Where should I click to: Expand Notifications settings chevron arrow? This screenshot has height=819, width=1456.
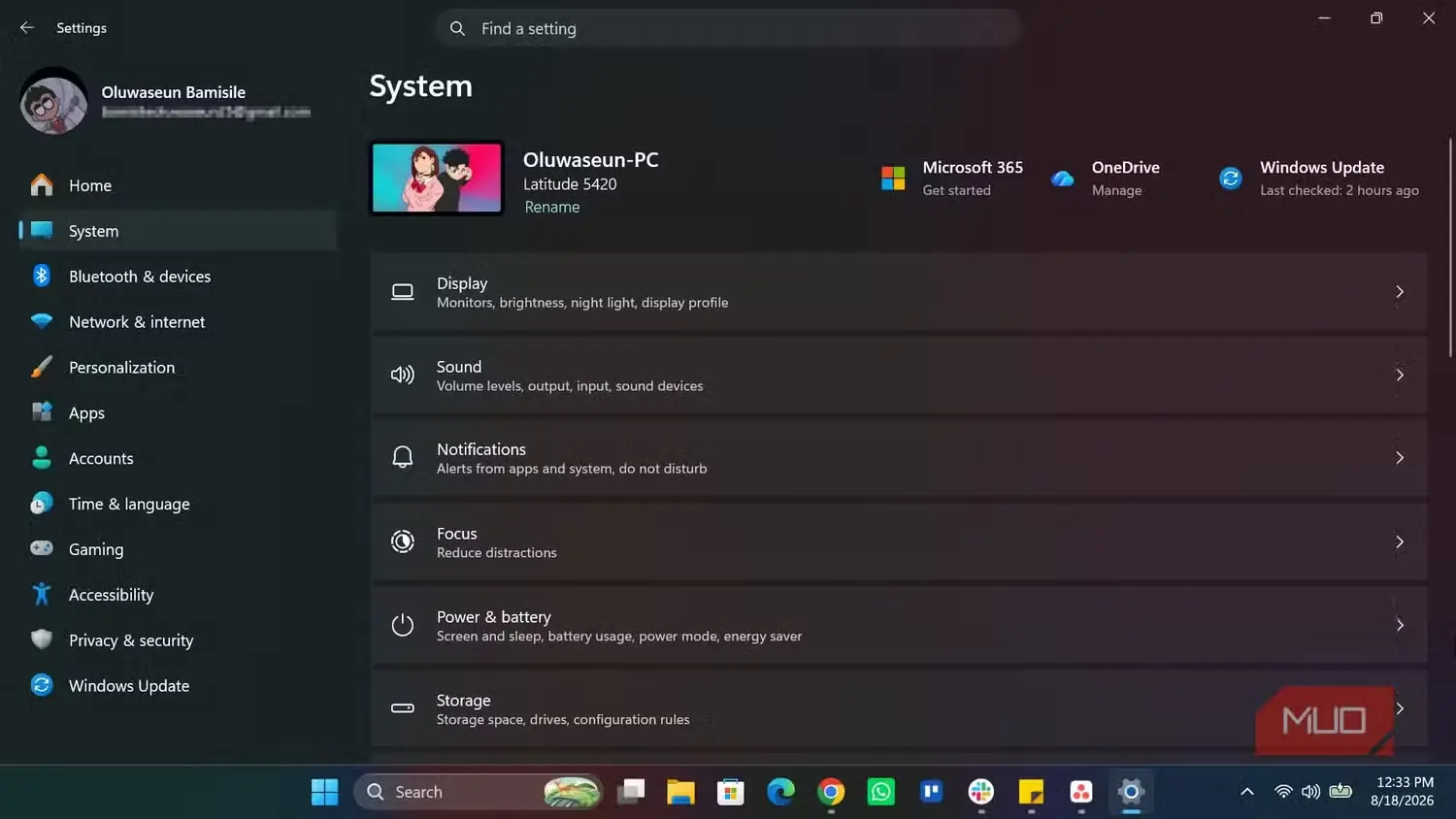(1400, 457)
